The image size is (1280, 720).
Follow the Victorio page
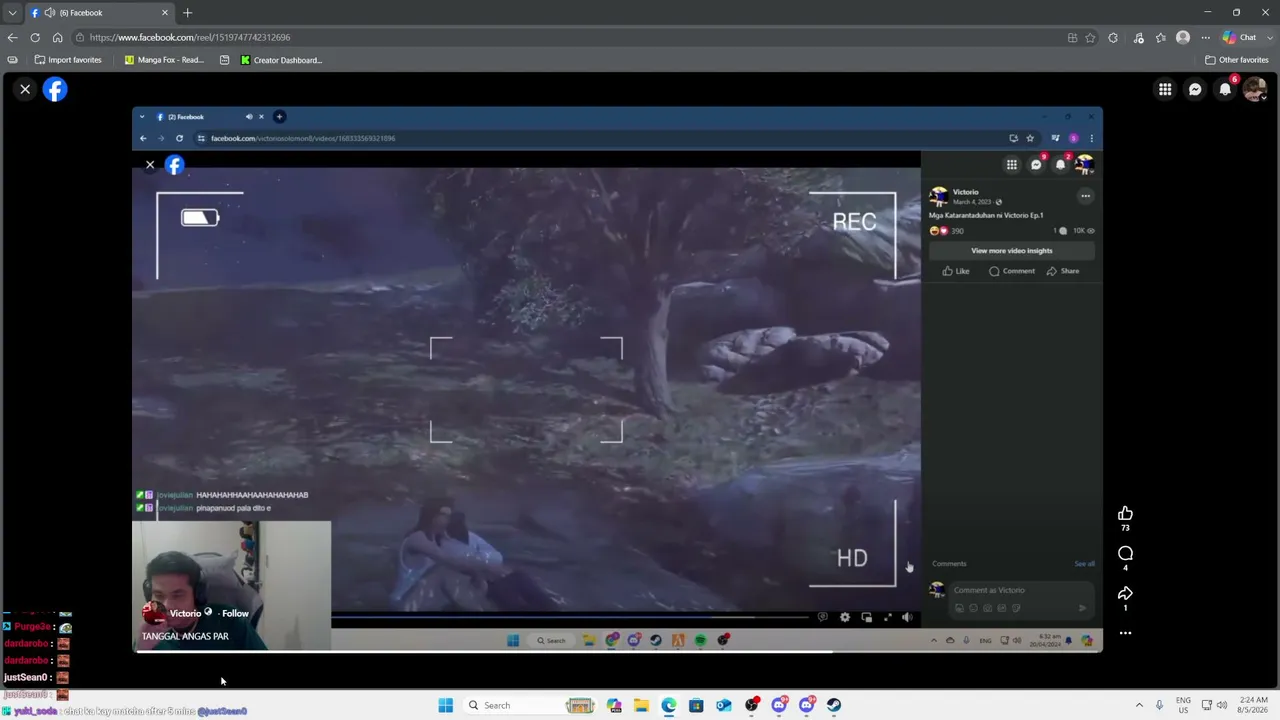(235, 613)
